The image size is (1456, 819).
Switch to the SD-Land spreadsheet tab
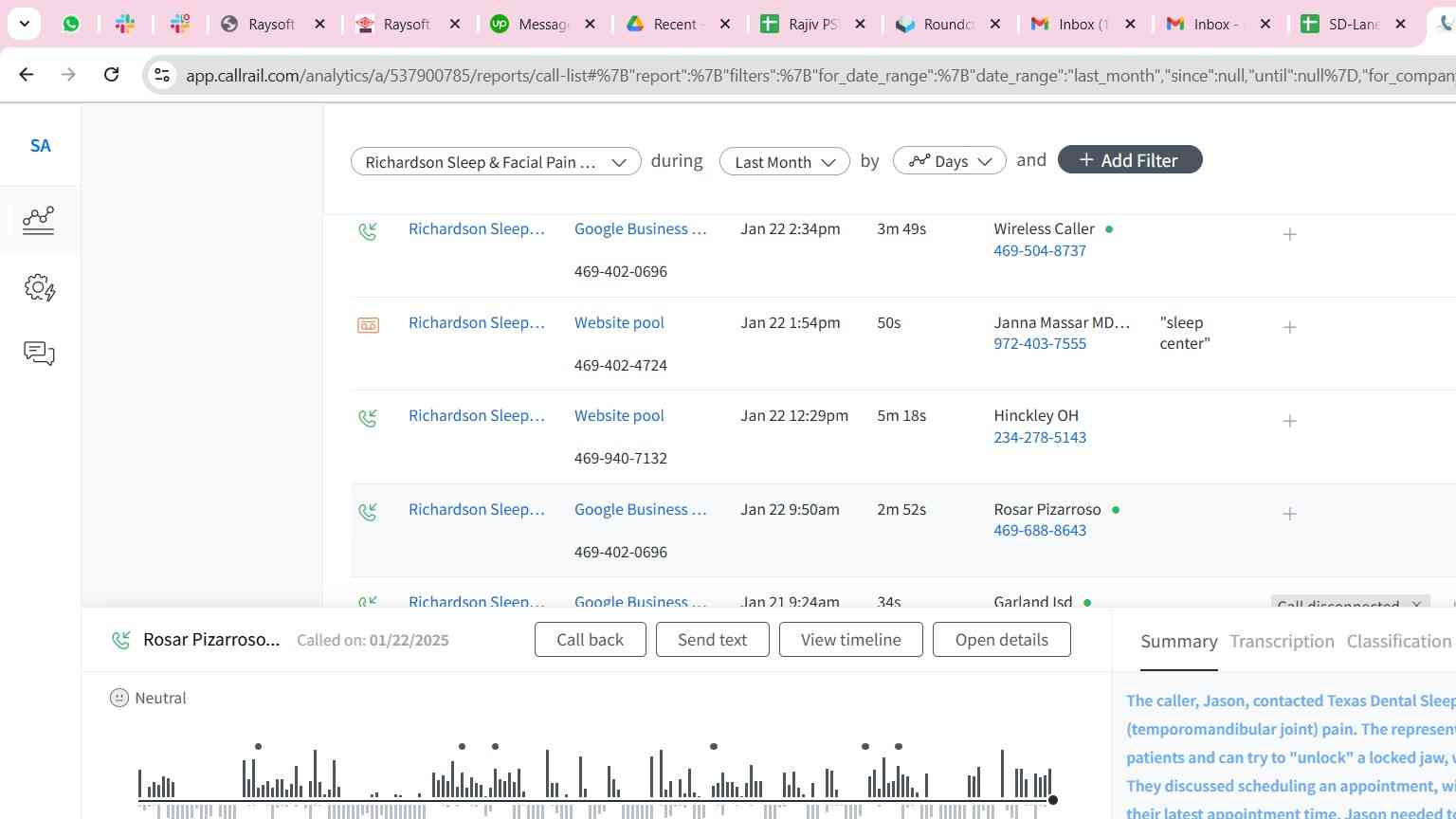[1354, 24]
